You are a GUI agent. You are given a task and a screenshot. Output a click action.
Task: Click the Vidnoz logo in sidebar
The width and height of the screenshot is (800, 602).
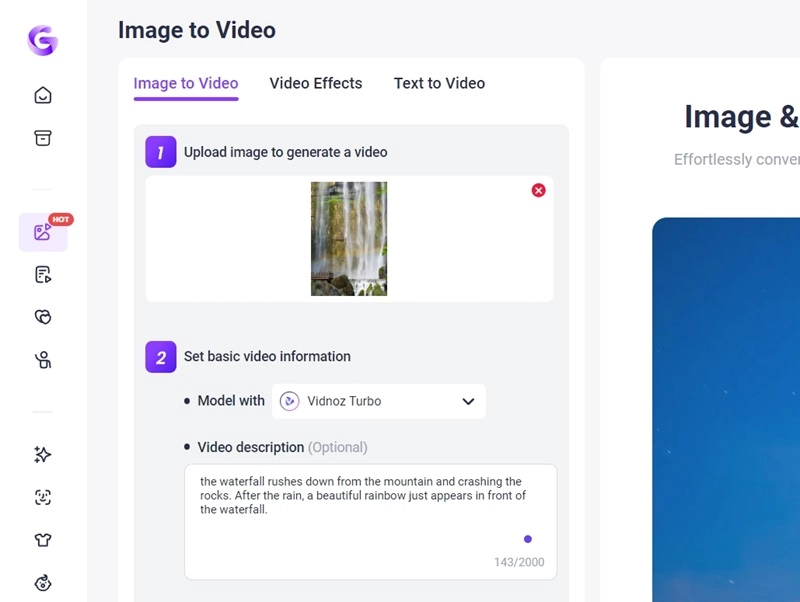[x=43, y=40]
